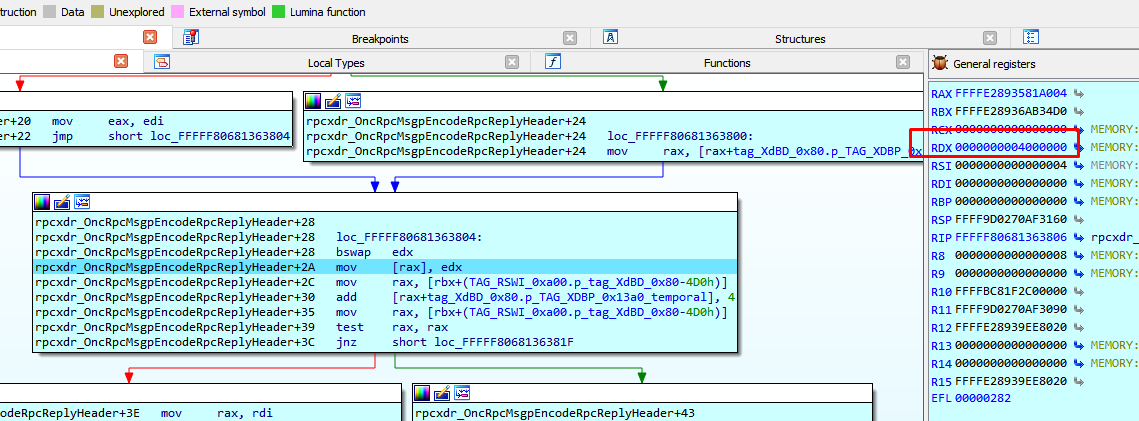Select the 'test rax, rax' instruction
The height and width of the screenshot is (421, 1139).
(385, 327)
